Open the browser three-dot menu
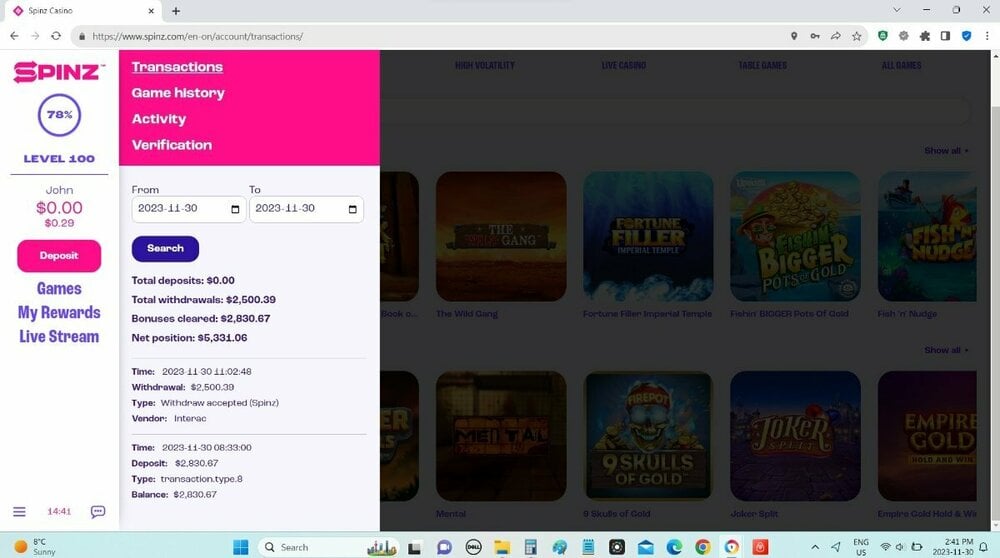This screenshot has width=1000, height=558. pos(987,36)
